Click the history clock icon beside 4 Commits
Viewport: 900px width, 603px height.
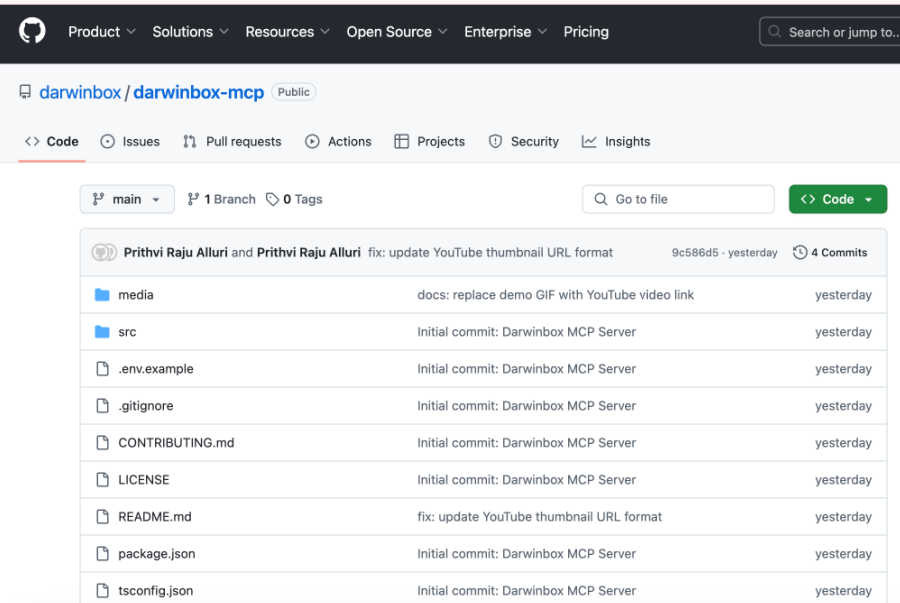coord(800,252)
